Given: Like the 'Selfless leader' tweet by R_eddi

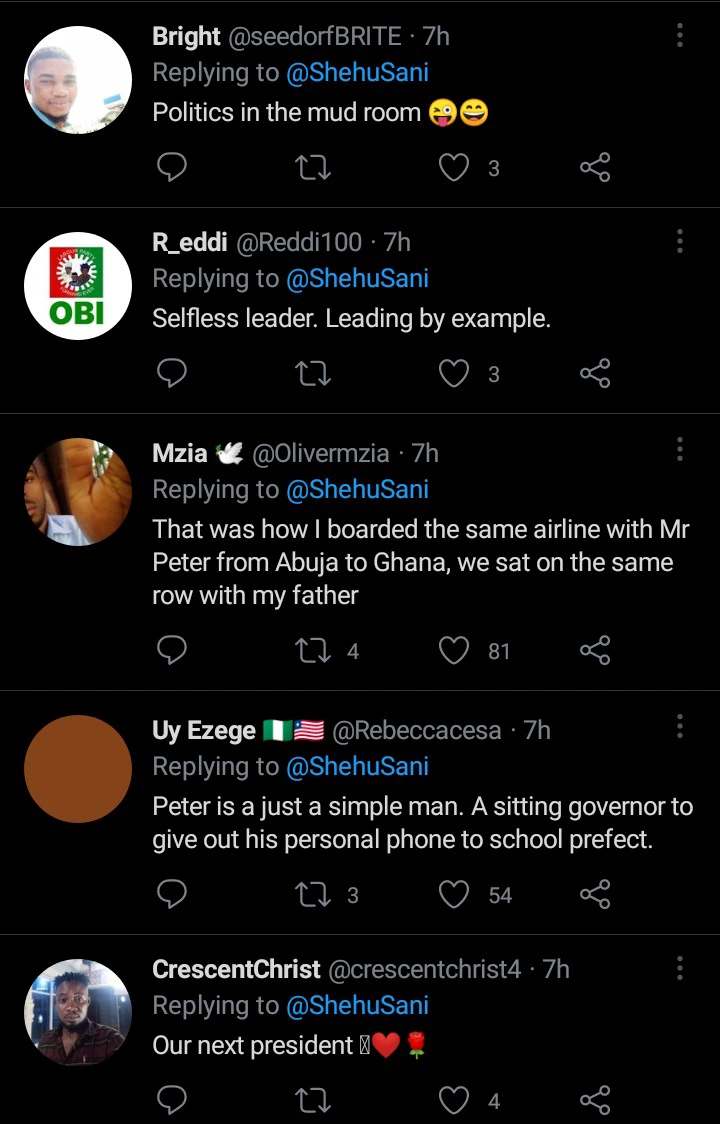Looking at the screenshot, I should point(455,374).
